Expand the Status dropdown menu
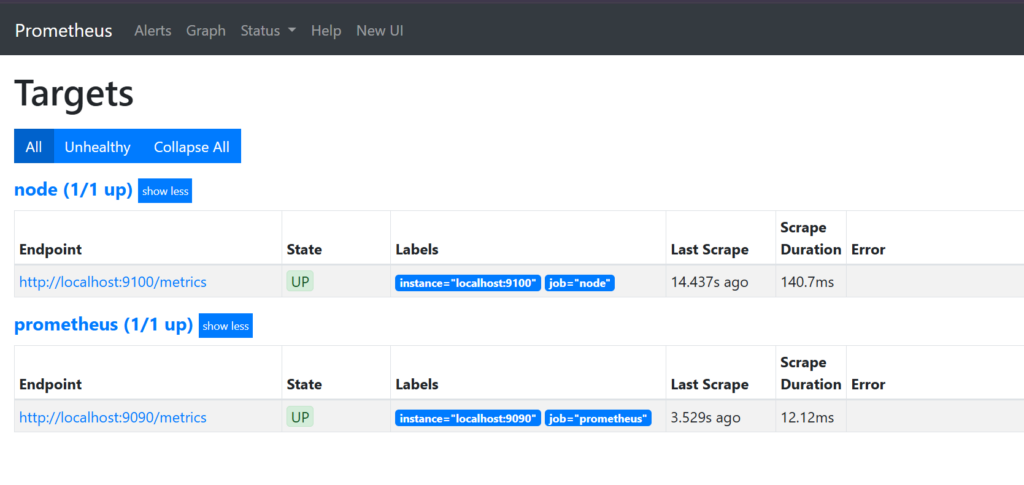This screenshot has width=1024, height=485. coord(268,31)
